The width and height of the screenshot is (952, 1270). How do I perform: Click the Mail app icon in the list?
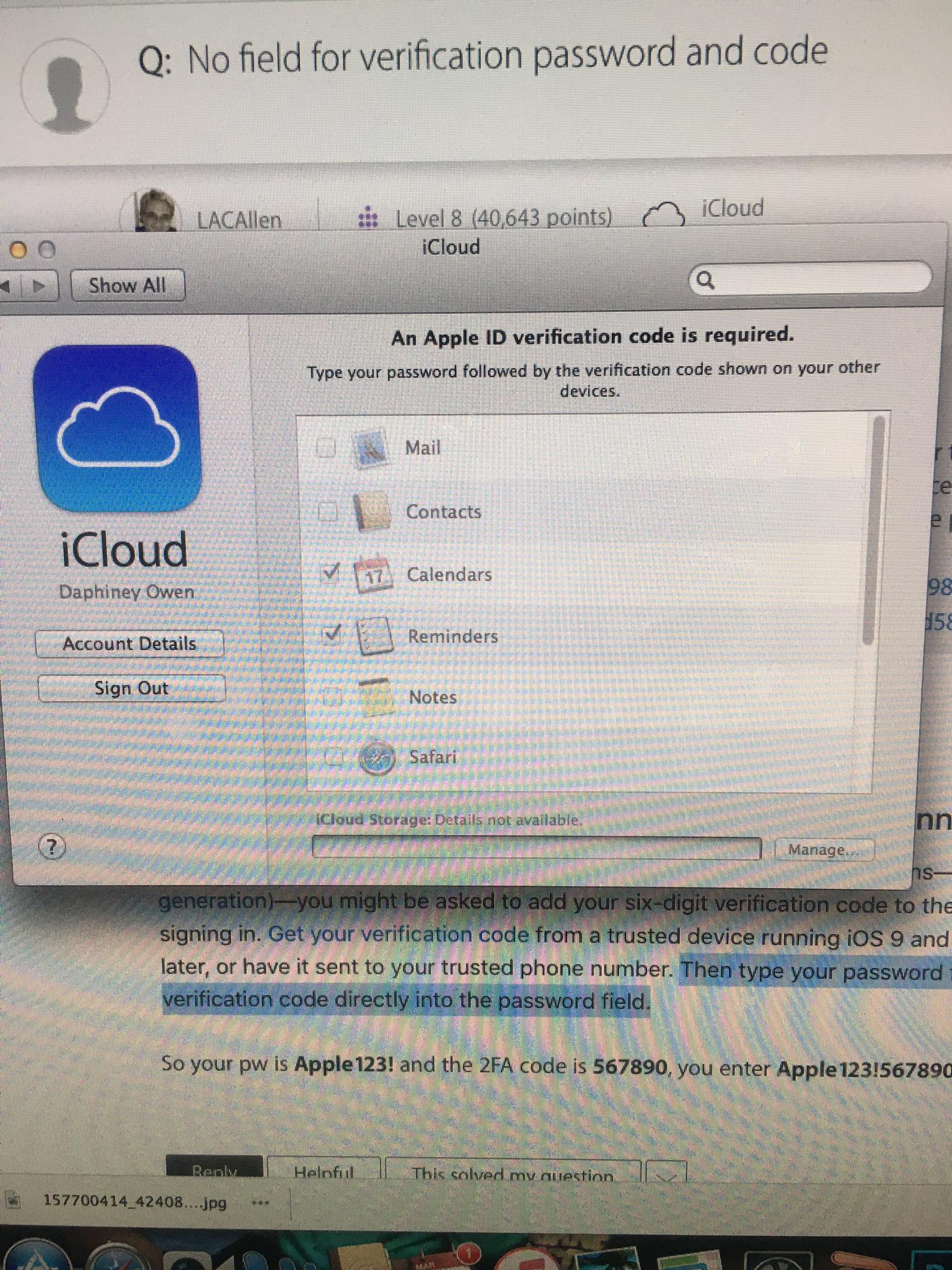371,447
